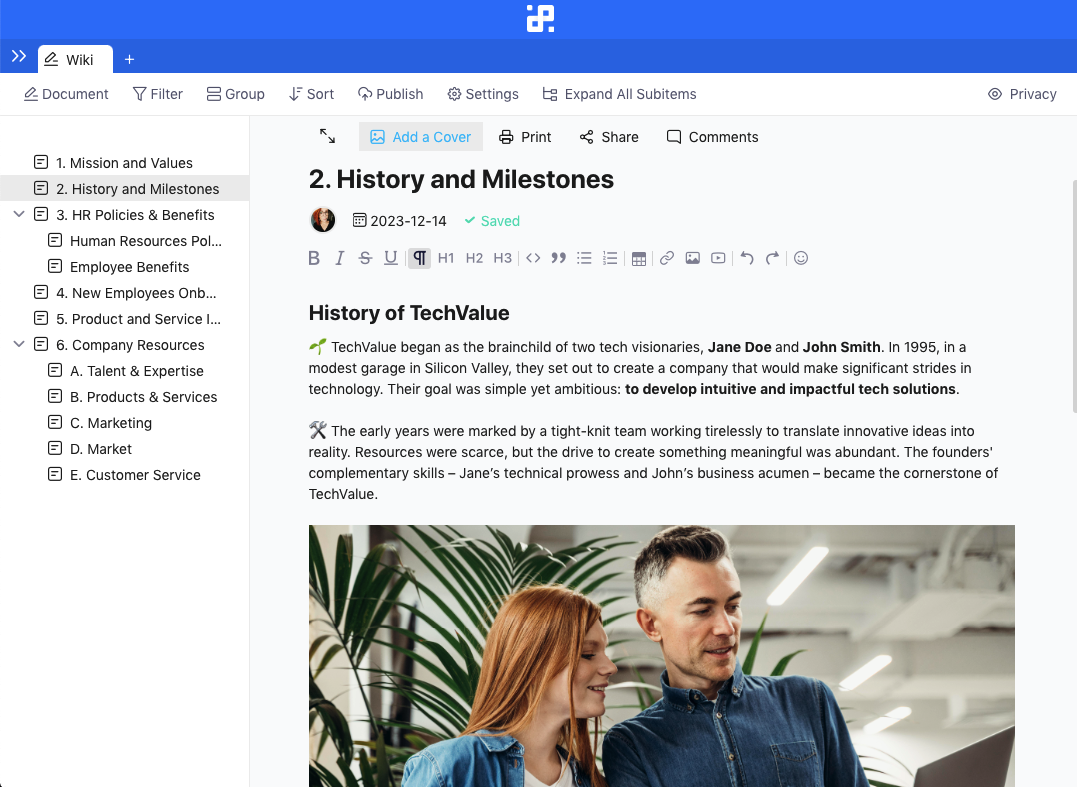
Task: Toggle underline text formatting
Action: [x=391, y=258]
